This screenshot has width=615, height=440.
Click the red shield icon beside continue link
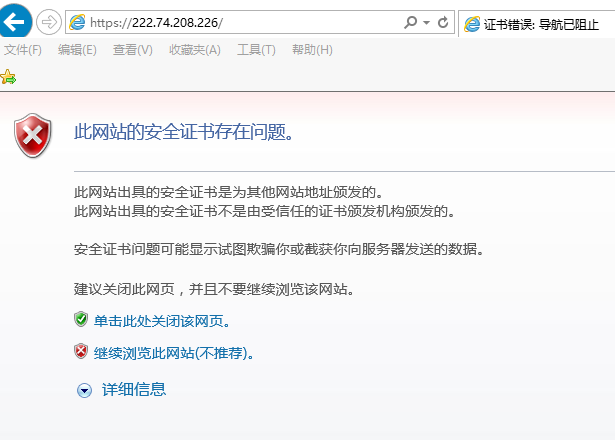81,351
